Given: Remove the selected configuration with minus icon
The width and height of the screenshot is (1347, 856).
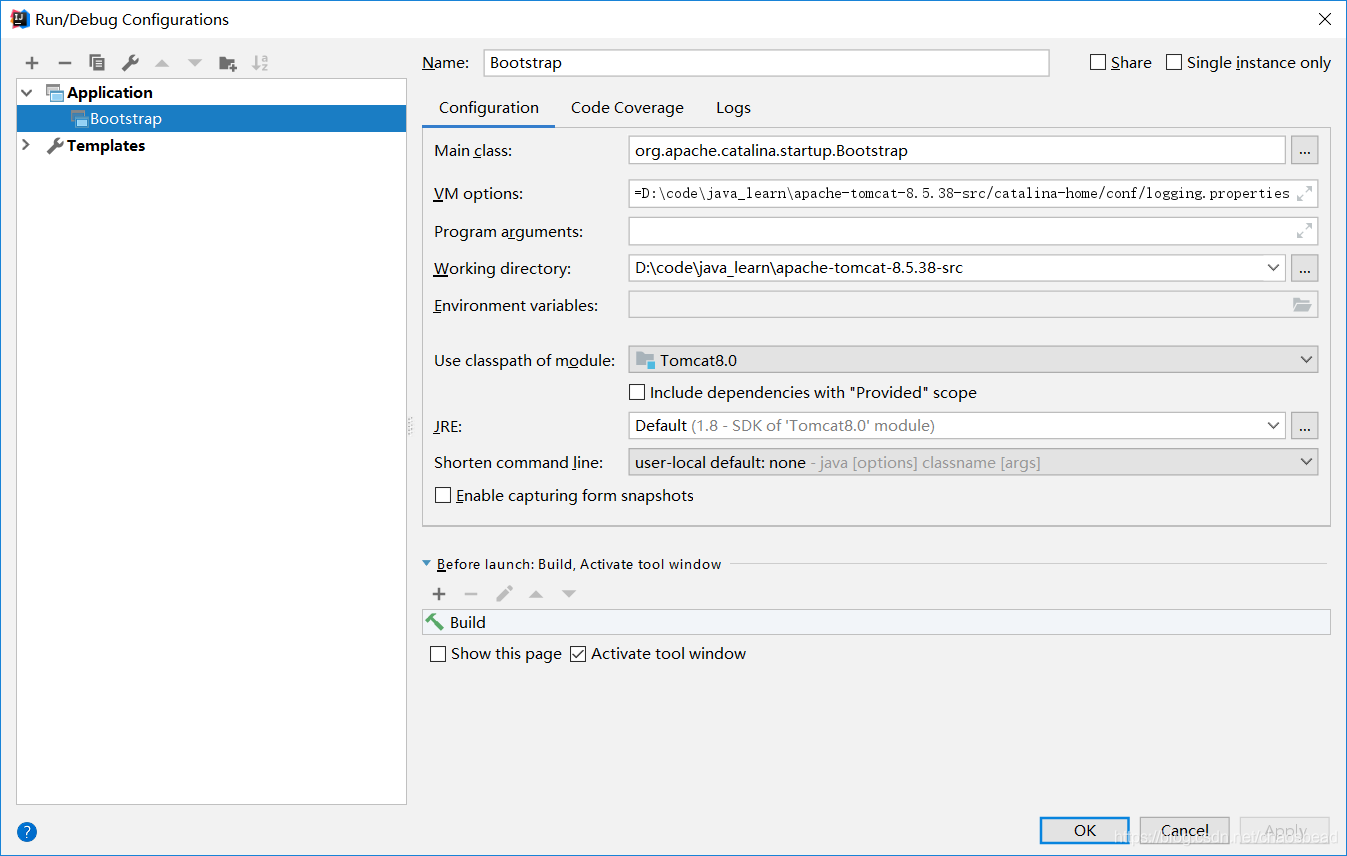Looking at the screenshot, I should (x=64, y=63).
